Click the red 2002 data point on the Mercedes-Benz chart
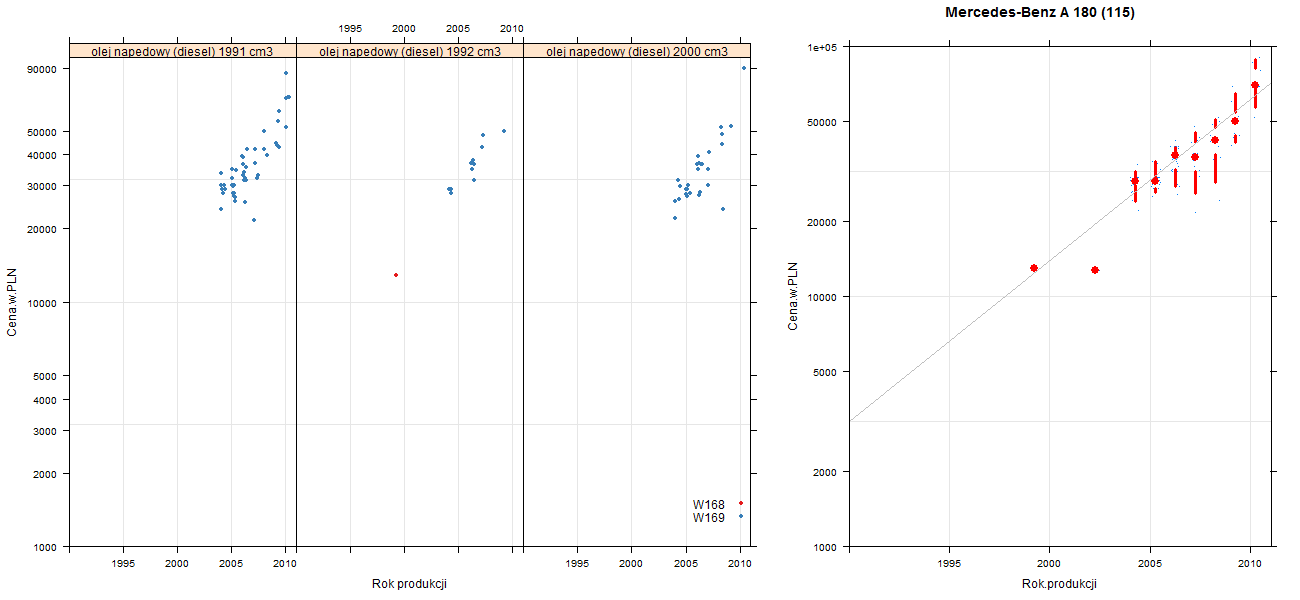1300x600 pixels. 1095,270
